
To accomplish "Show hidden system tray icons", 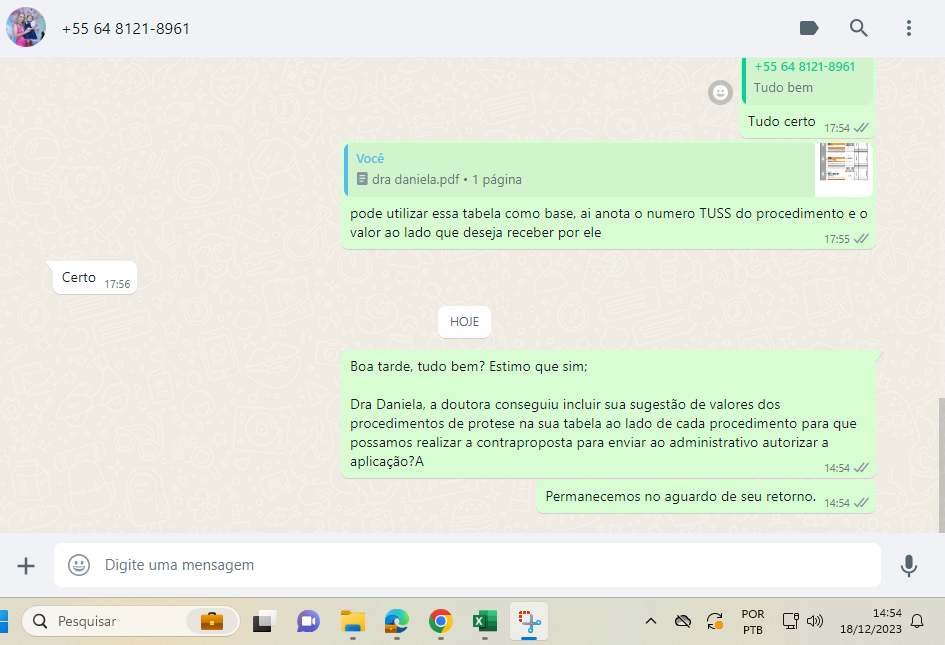I will (651, 621).
